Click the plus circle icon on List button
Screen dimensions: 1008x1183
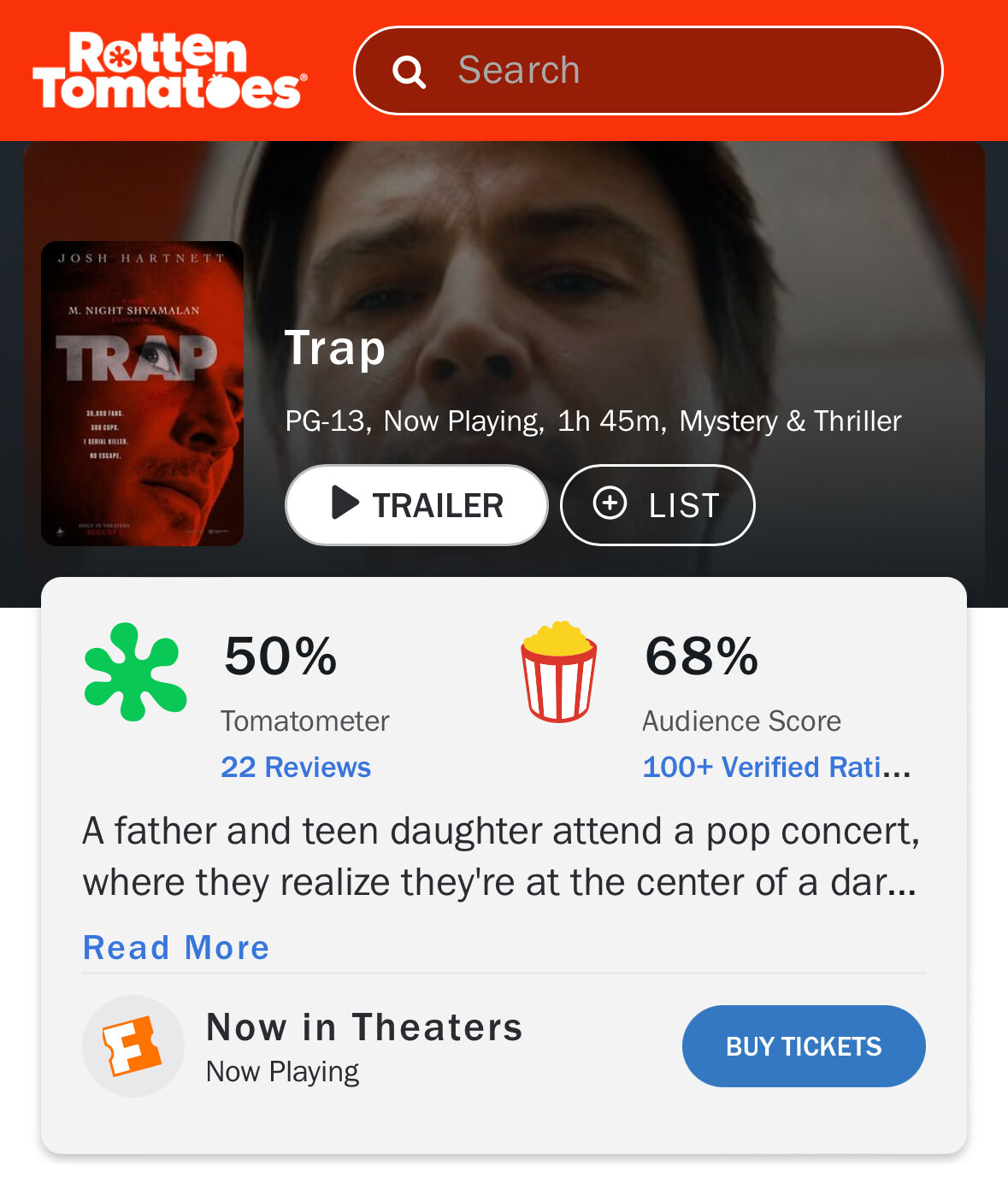610,503
